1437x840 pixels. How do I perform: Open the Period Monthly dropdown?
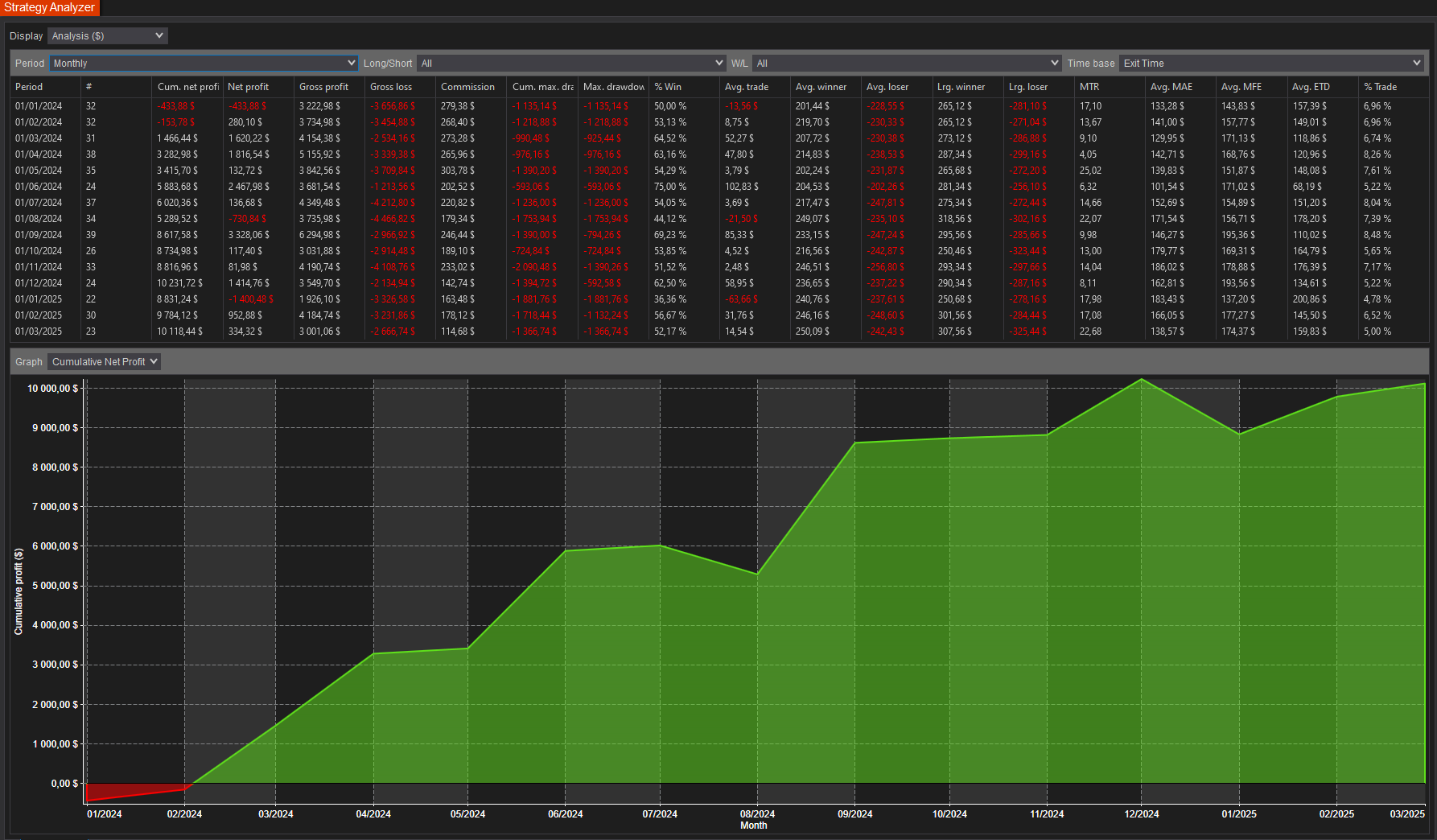(x=204, y=64)
